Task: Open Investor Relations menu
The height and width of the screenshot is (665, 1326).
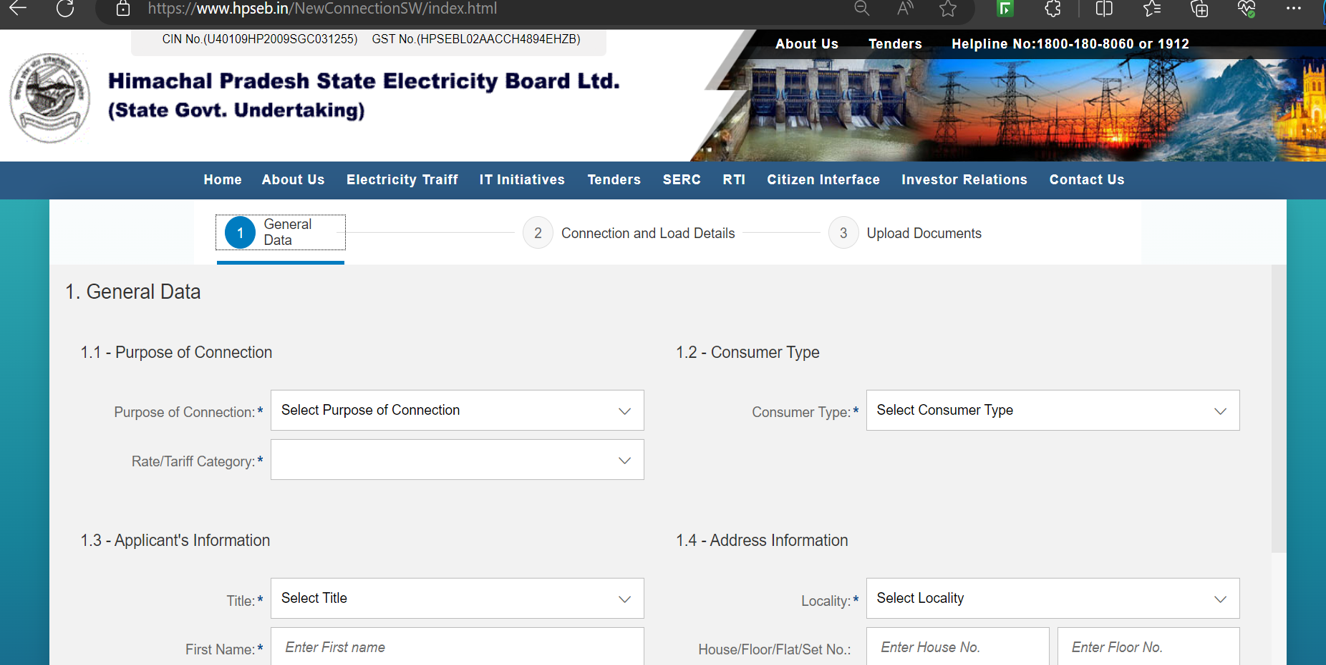Action: [x=964, y=180]
